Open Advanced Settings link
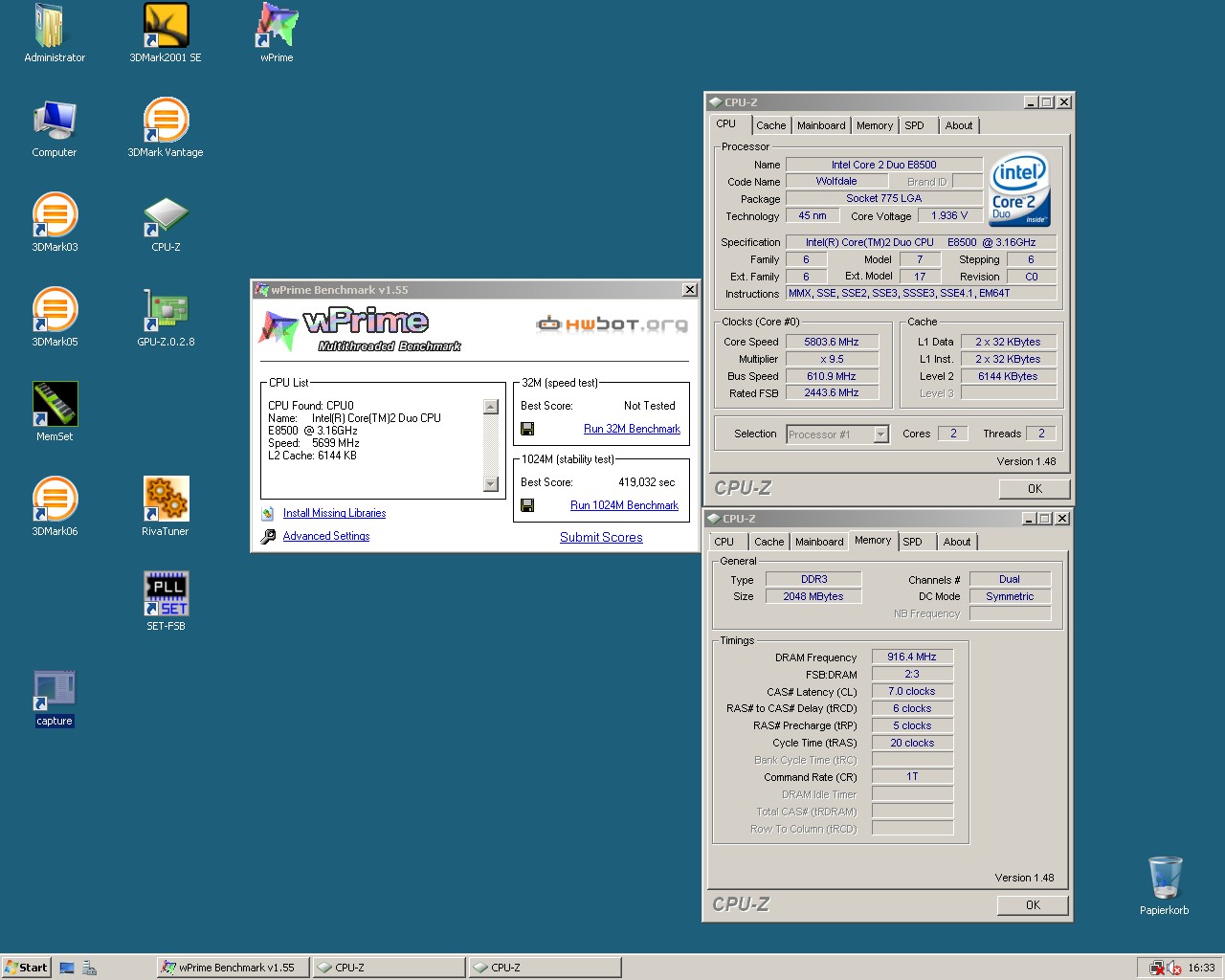 pyautogui.click(x=326, y=536)
